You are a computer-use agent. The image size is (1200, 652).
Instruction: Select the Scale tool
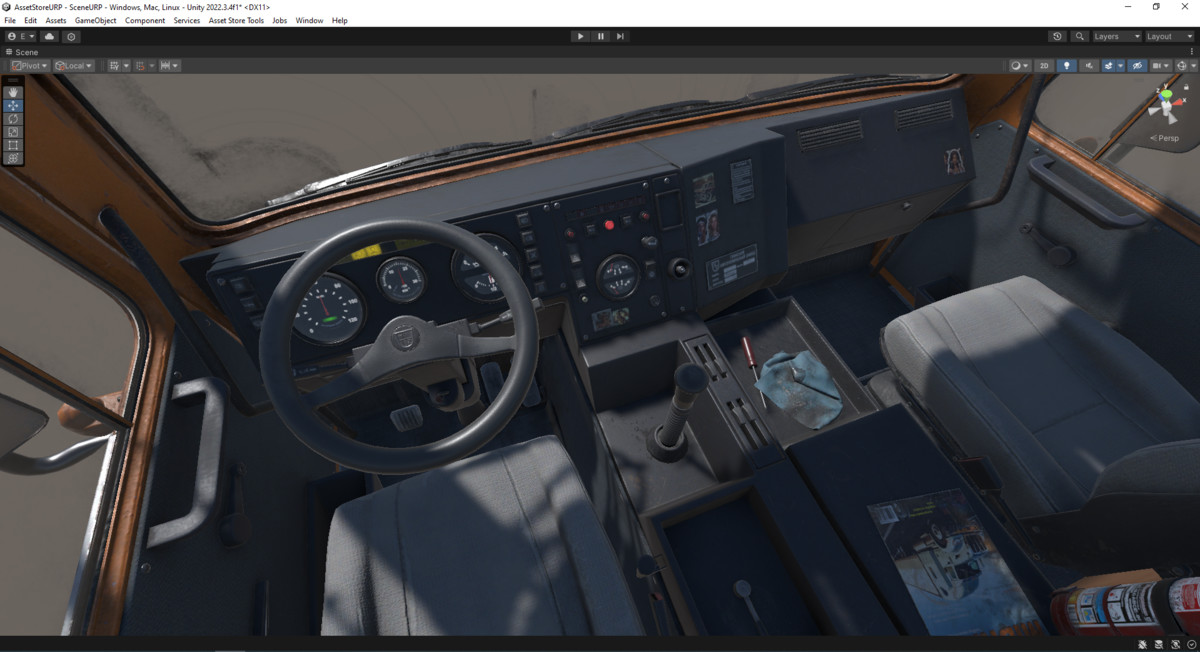pos(13,131)
